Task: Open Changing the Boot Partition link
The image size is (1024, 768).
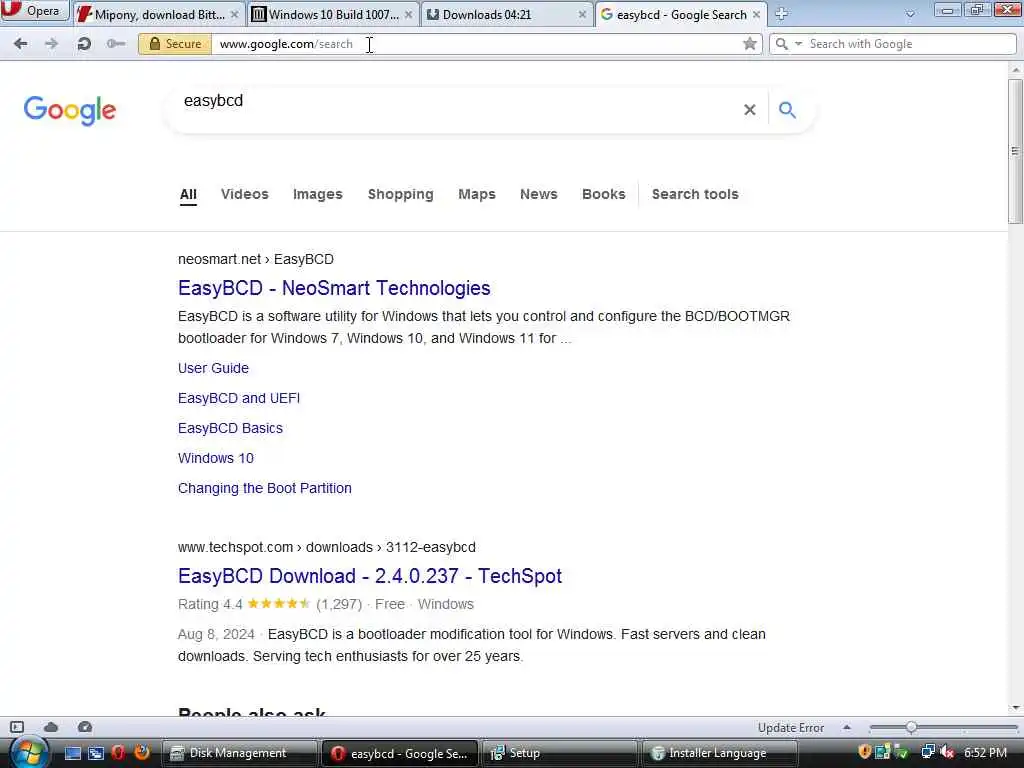Action: click(264, 488)
